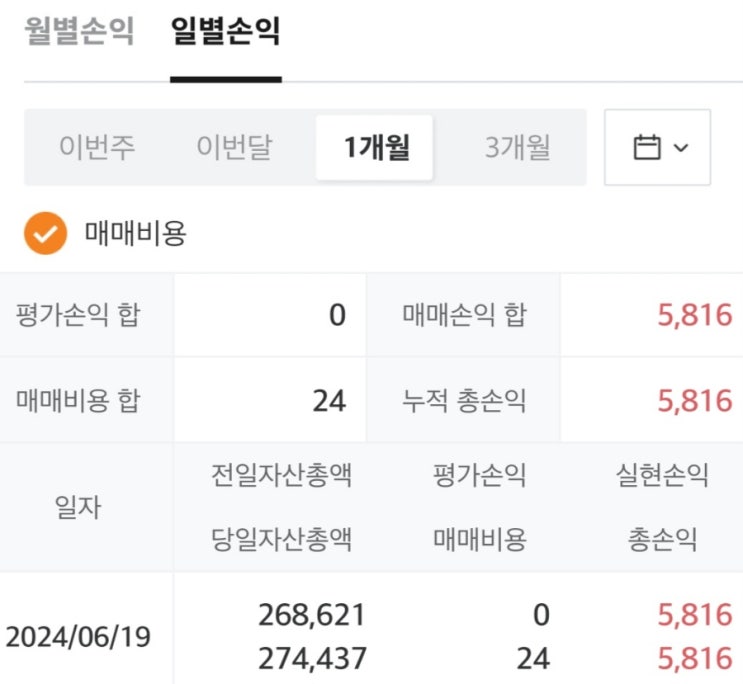Image resolution: width=743 pixels, height=684 pixels.
Task: Click the 일자 column header
Action: point(77,507)
